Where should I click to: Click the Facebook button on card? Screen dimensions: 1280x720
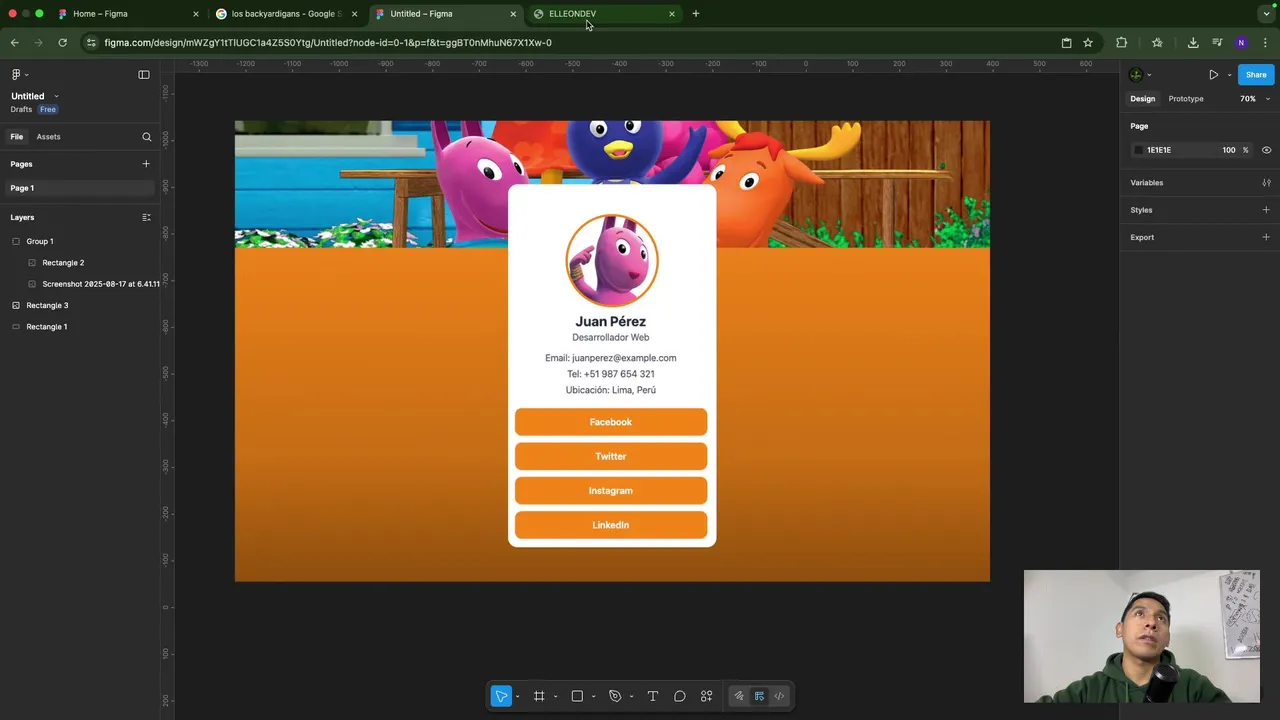[611, 422]
